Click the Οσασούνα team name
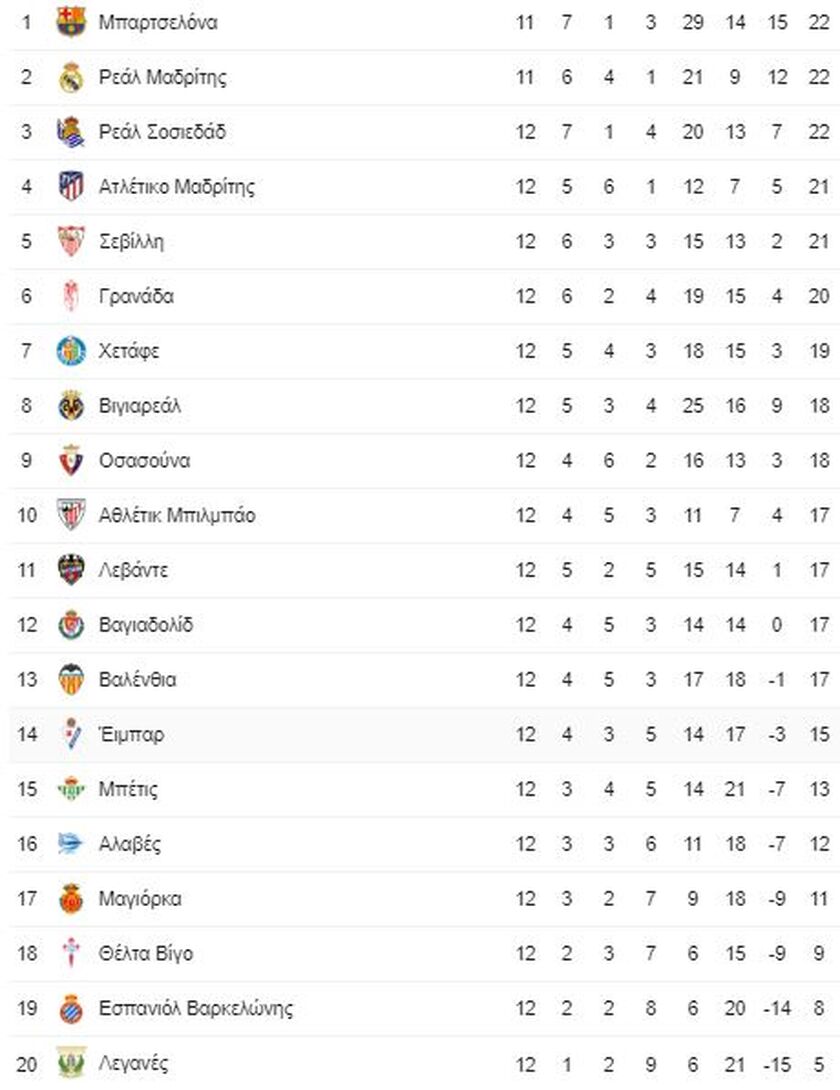Viewport: 840px width, 1090px height. [145, 460]
